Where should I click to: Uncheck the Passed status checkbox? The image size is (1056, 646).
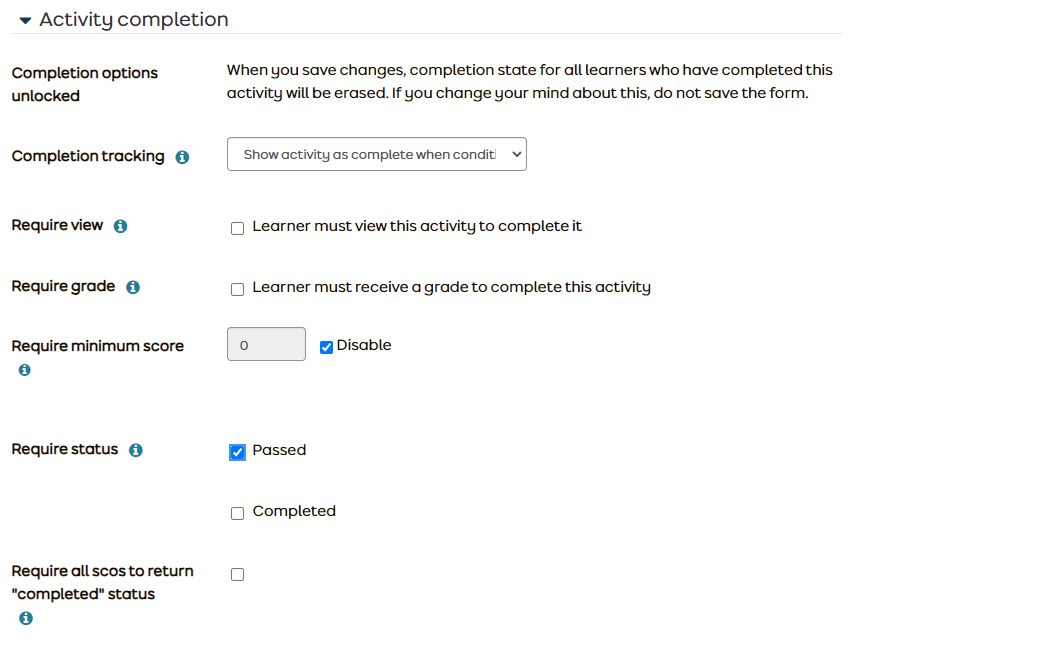(x=237, y=452)
